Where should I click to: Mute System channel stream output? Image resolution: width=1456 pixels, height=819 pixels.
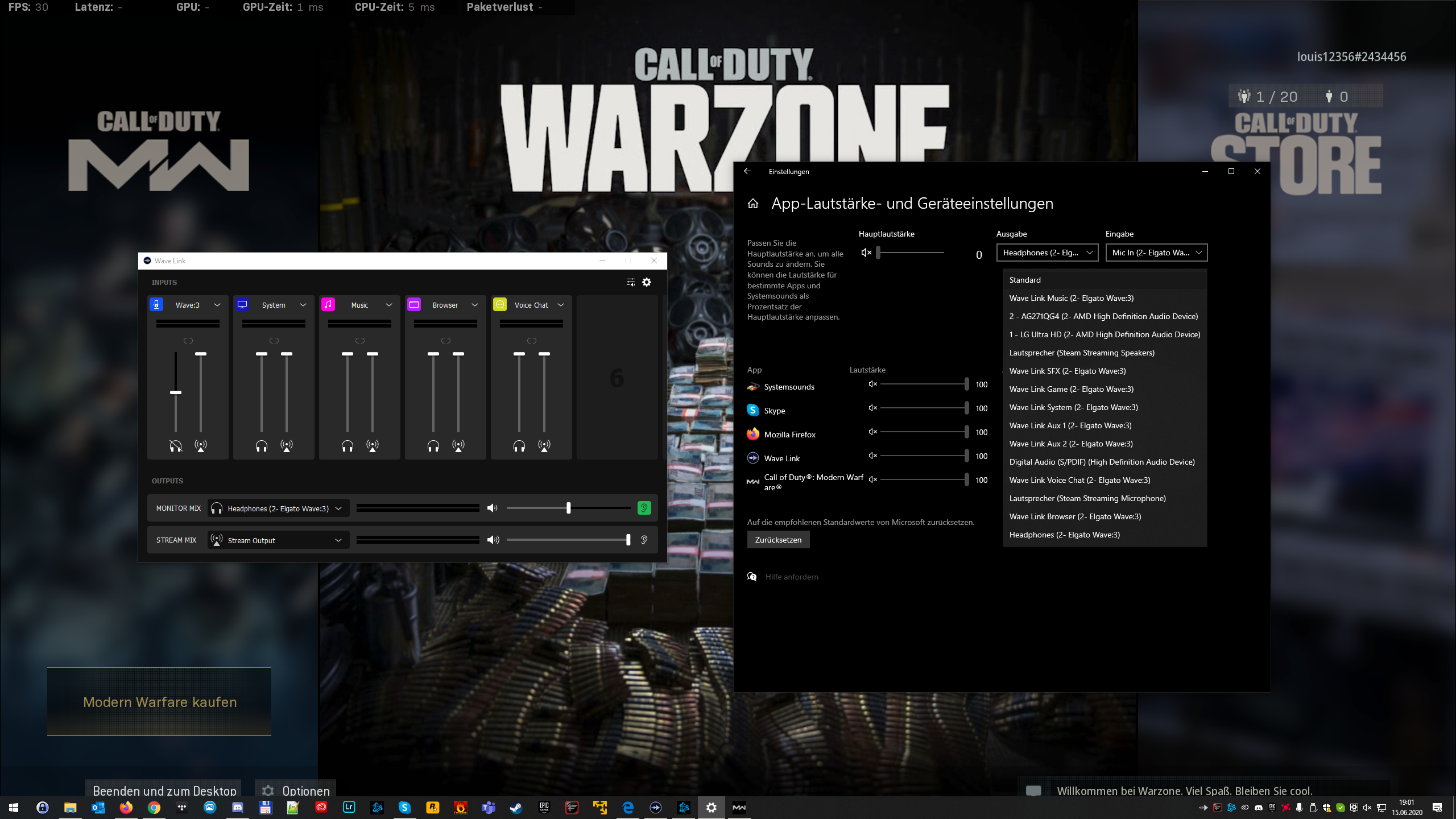[x=287, y=446]
